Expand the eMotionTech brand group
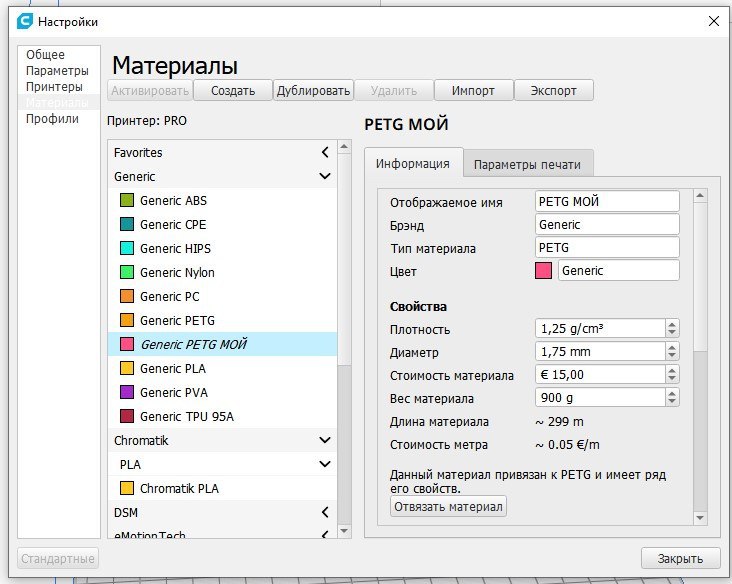Image resolution: width=732 pixels, height=584 pixels. pyautogui.click(x=325, y=535)
